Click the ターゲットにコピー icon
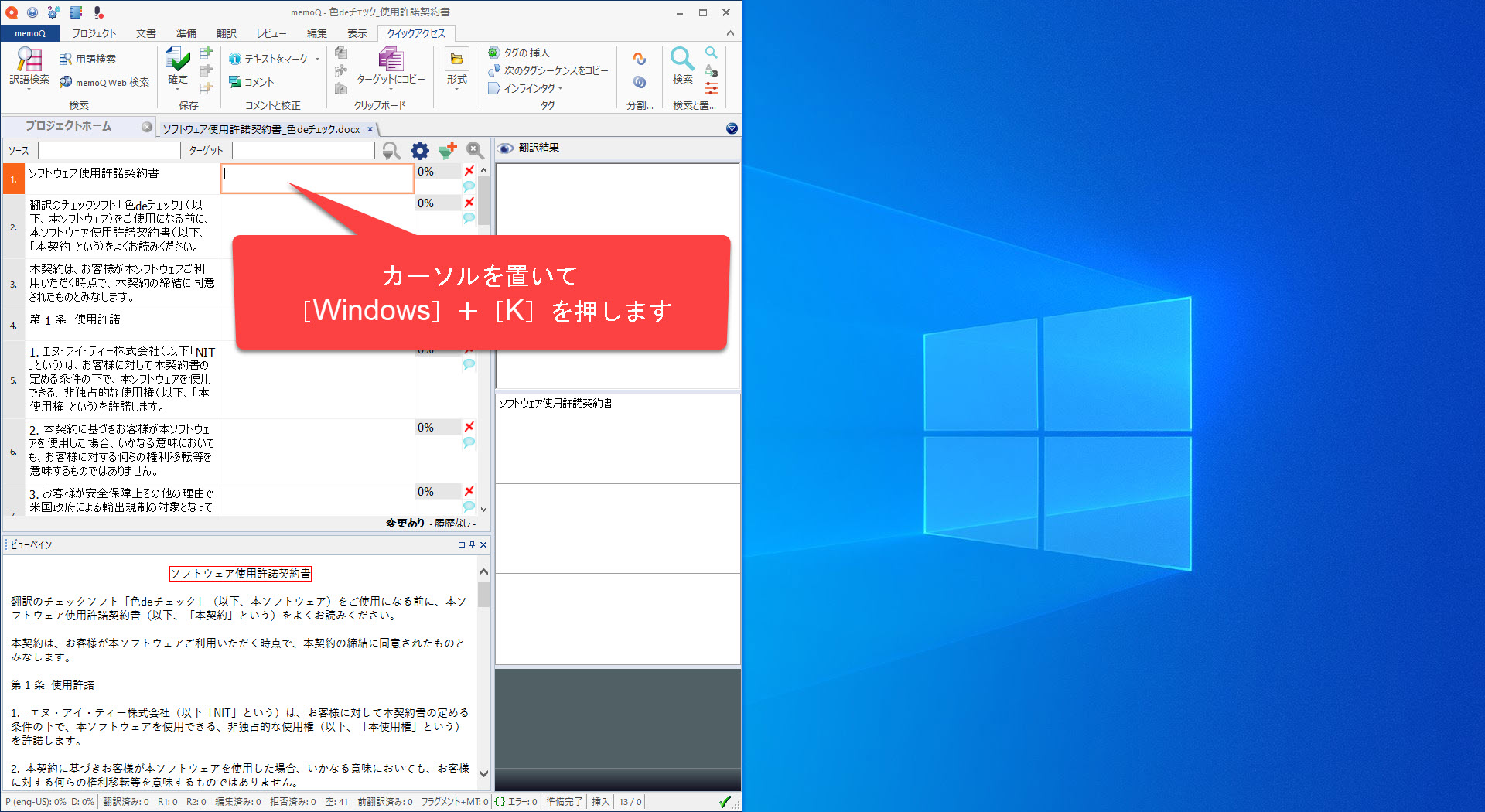Viewport: 1485px width, 812px height. pyautogui.click(x=390, y=60)
